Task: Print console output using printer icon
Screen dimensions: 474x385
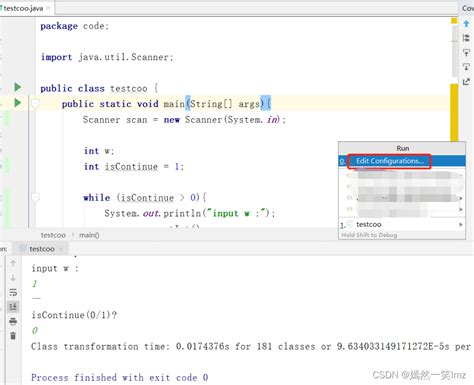Action: pyautogui.click(x=13, y=321)
